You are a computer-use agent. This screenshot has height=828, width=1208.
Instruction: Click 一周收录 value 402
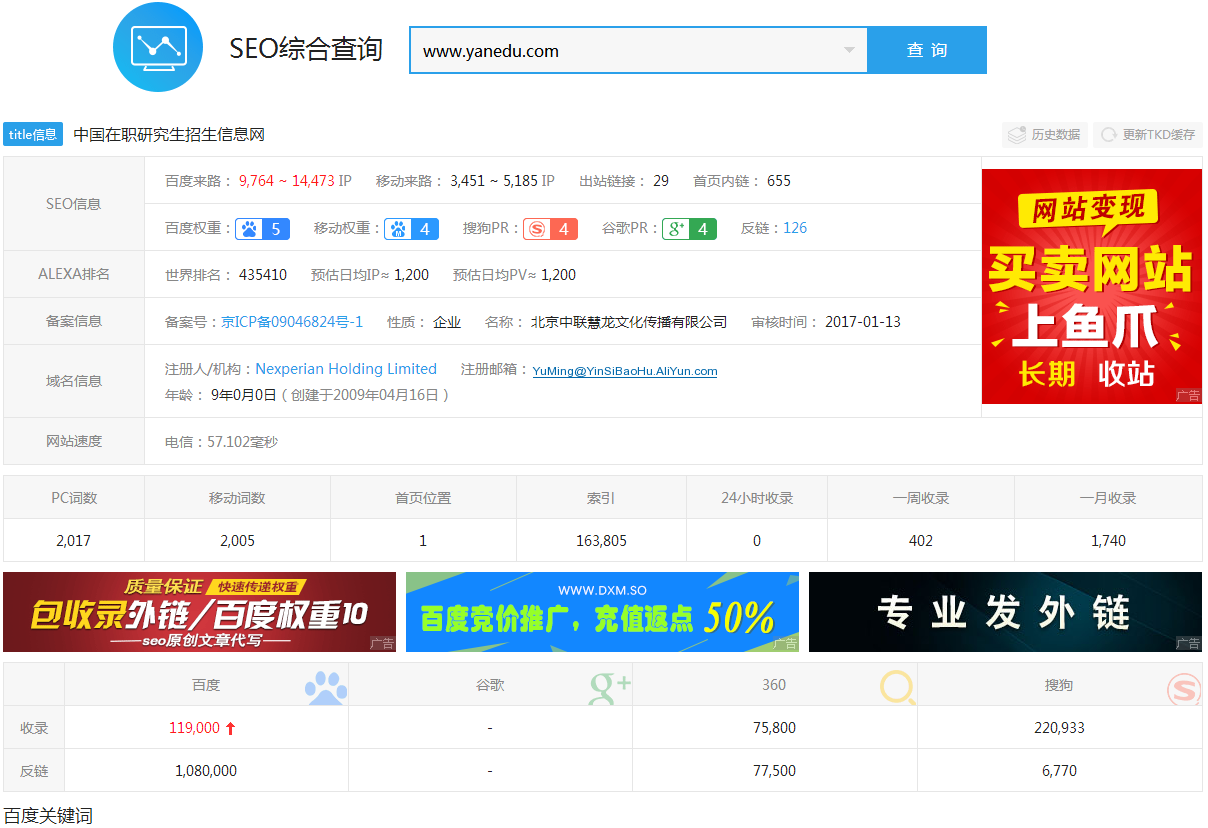(921, 541)
